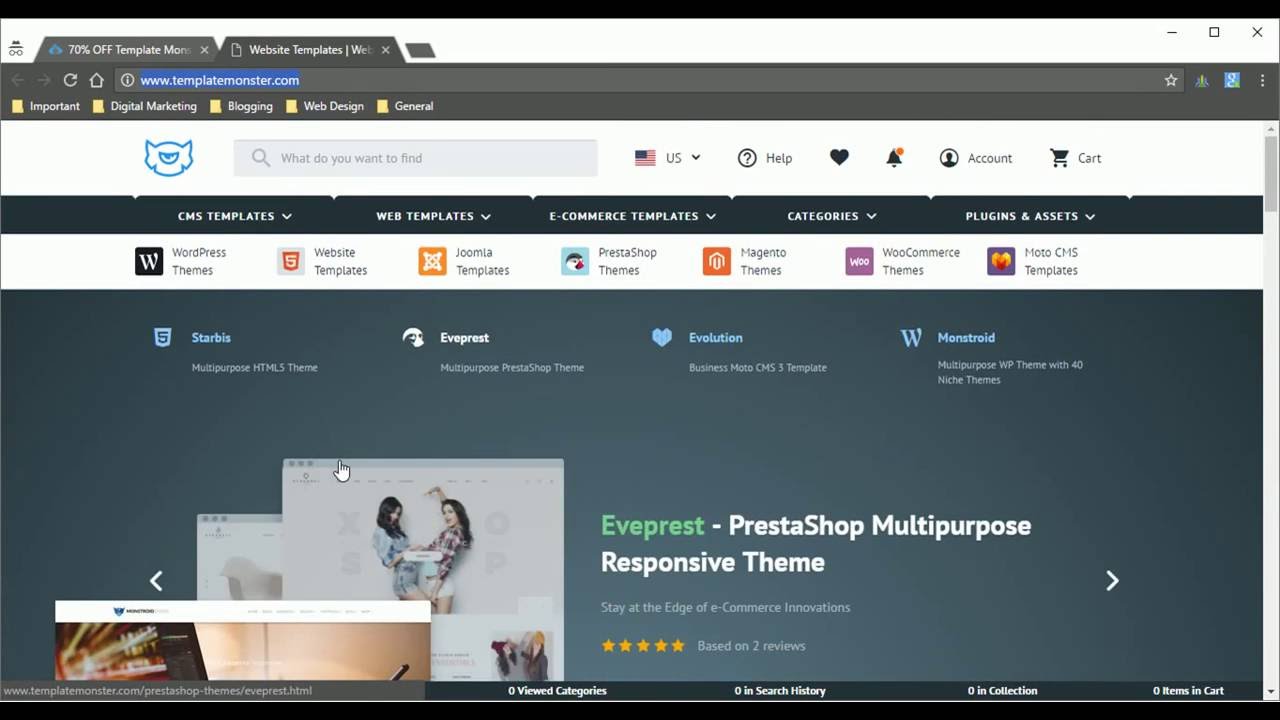
Task: Click the Magento Themes icon
Action: [x=717, y=262]
